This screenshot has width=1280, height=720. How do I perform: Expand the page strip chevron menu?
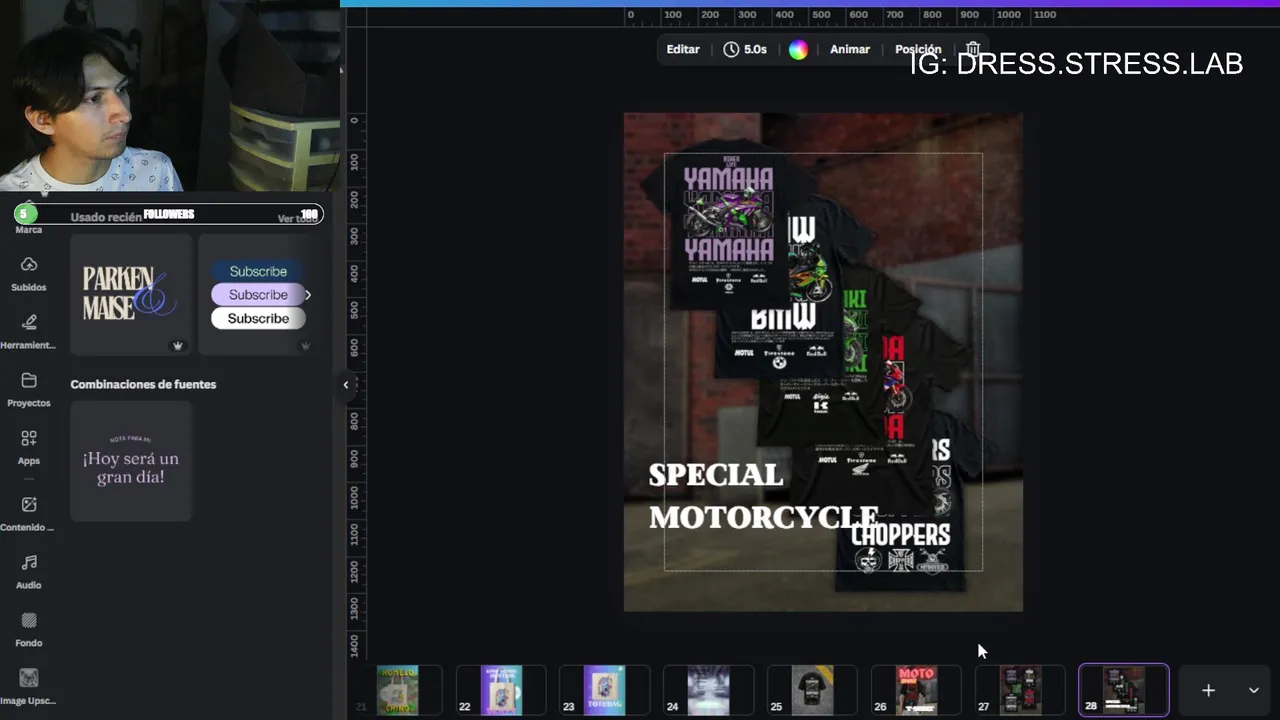click(1253, 690)
